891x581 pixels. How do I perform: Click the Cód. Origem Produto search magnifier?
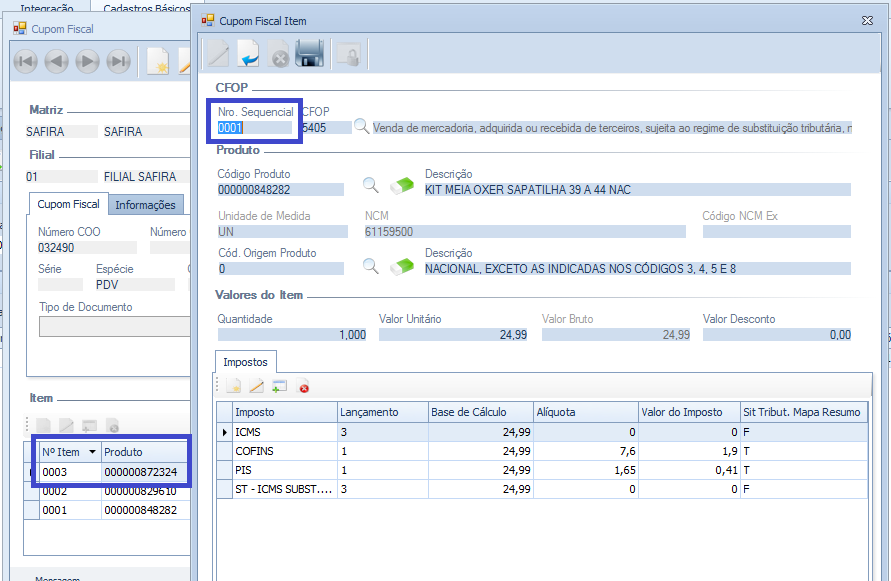pyautogui.click(x=371, y=266)
